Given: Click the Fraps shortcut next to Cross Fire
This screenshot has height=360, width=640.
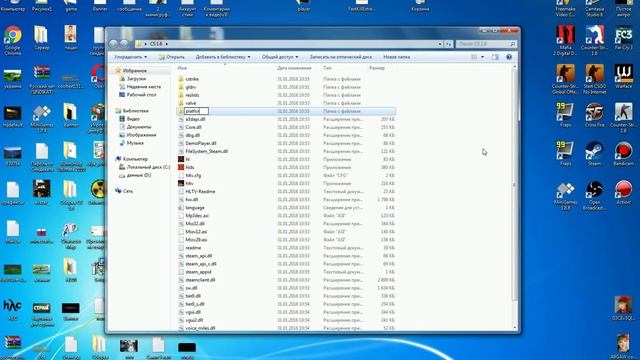Looking at the screenshot, I should point(565,115).
